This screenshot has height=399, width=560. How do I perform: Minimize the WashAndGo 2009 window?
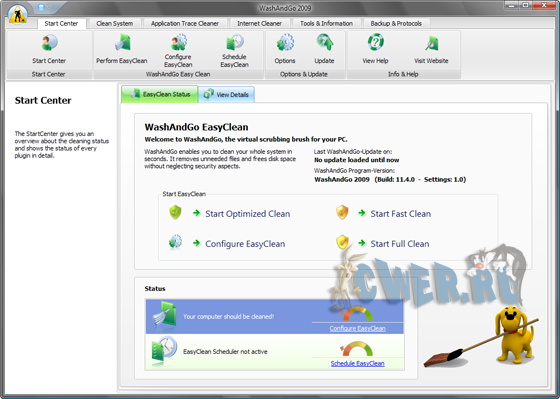click(511, 5)
